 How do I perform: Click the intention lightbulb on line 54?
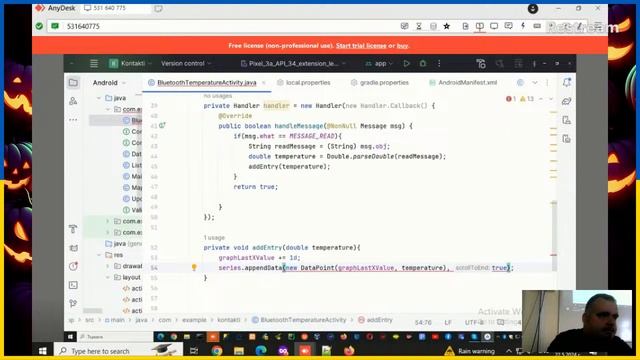194,267
